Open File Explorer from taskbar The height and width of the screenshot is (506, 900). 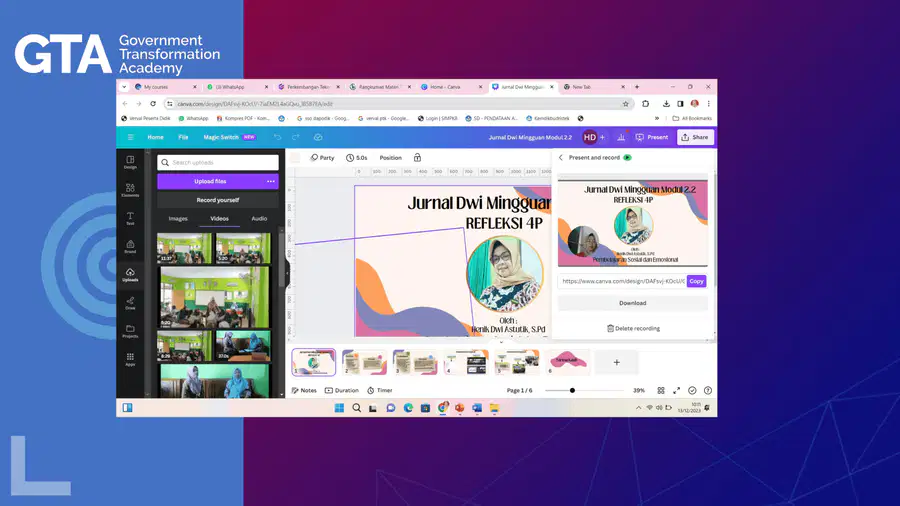coord(494,408)
